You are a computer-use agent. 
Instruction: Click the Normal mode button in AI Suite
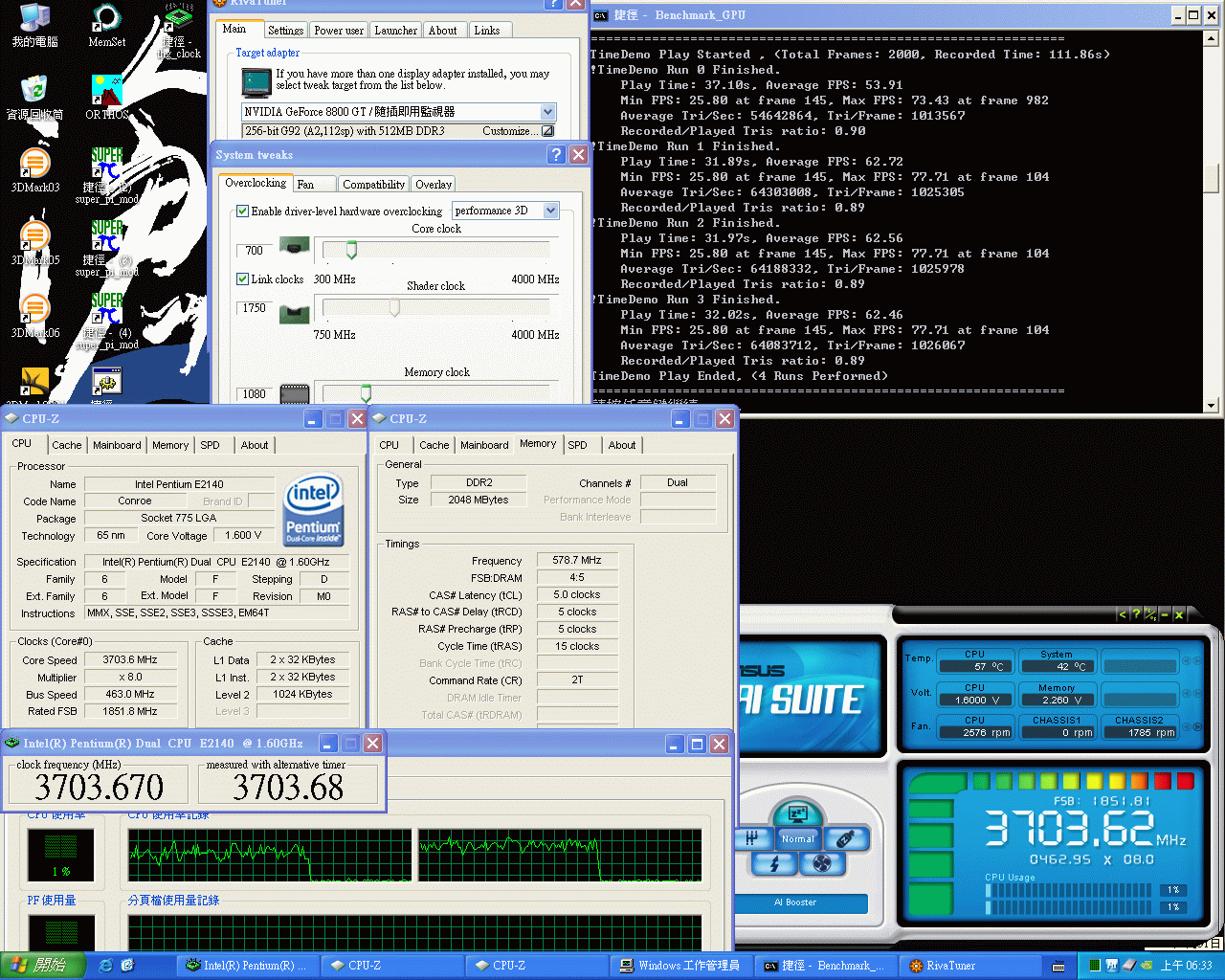pos(797,839)
